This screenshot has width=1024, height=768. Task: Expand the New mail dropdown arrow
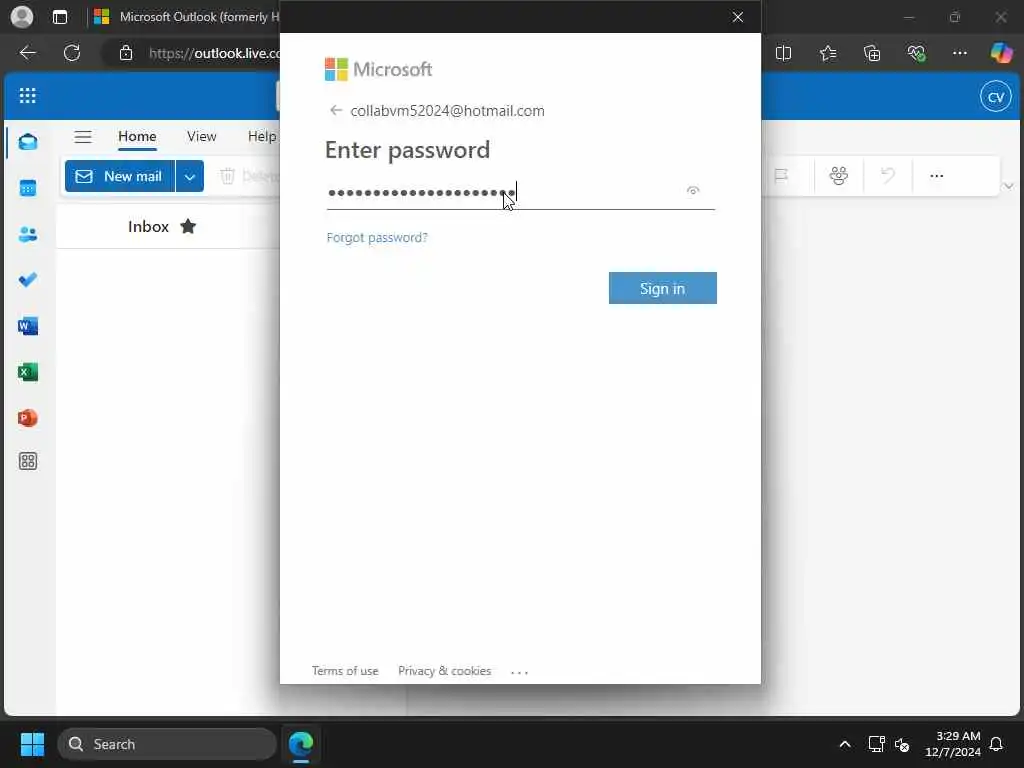coord(189,176)
